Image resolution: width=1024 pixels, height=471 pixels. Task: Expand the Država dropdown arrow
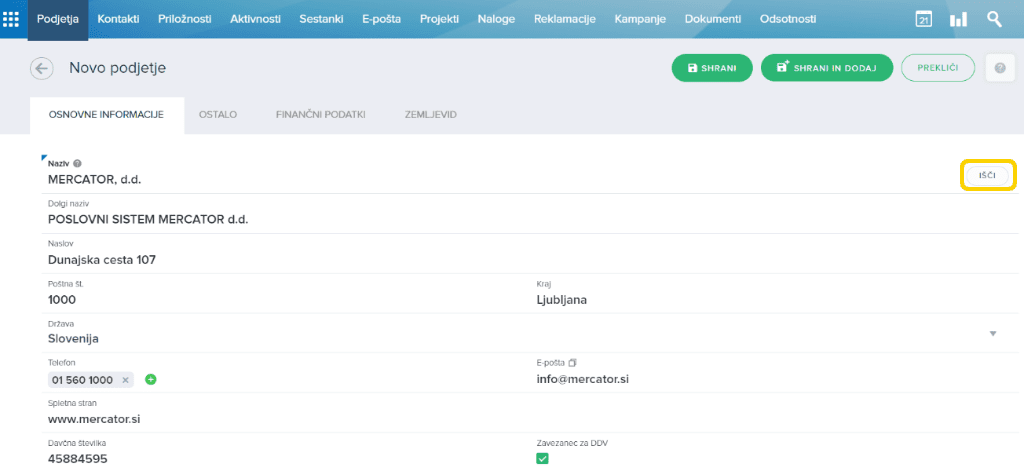pos(993,334)
